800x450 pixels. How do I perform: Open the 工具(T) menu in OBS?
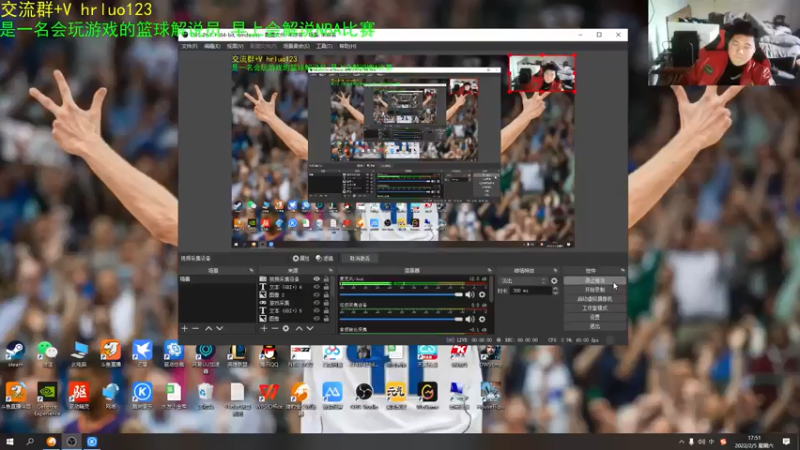[x=324, y=46]
